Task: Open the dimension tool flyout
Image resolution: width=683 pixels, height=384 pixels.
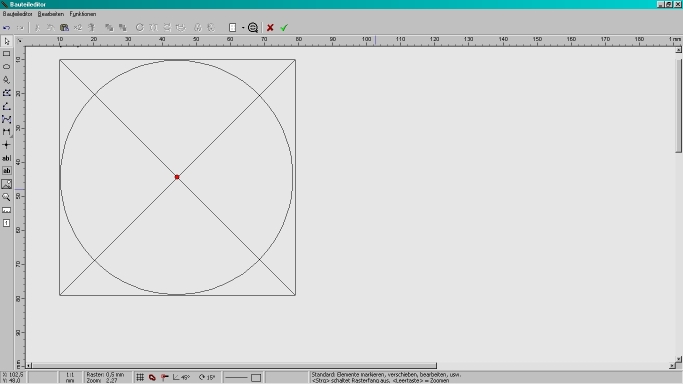Action: tap(7, 132)
